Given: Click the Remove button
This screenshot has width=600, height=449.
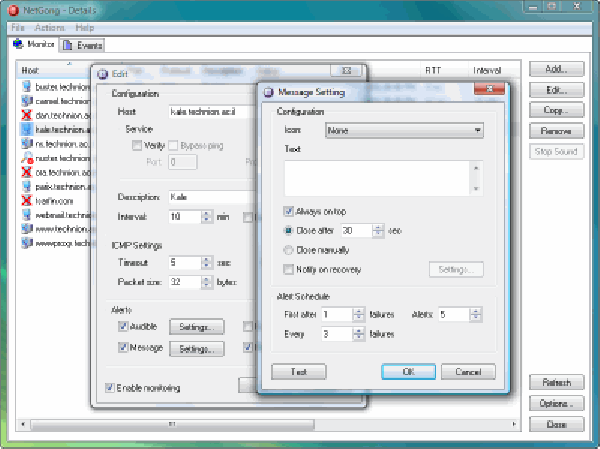Looking at the screenshot, I should (x=556, y=131).
